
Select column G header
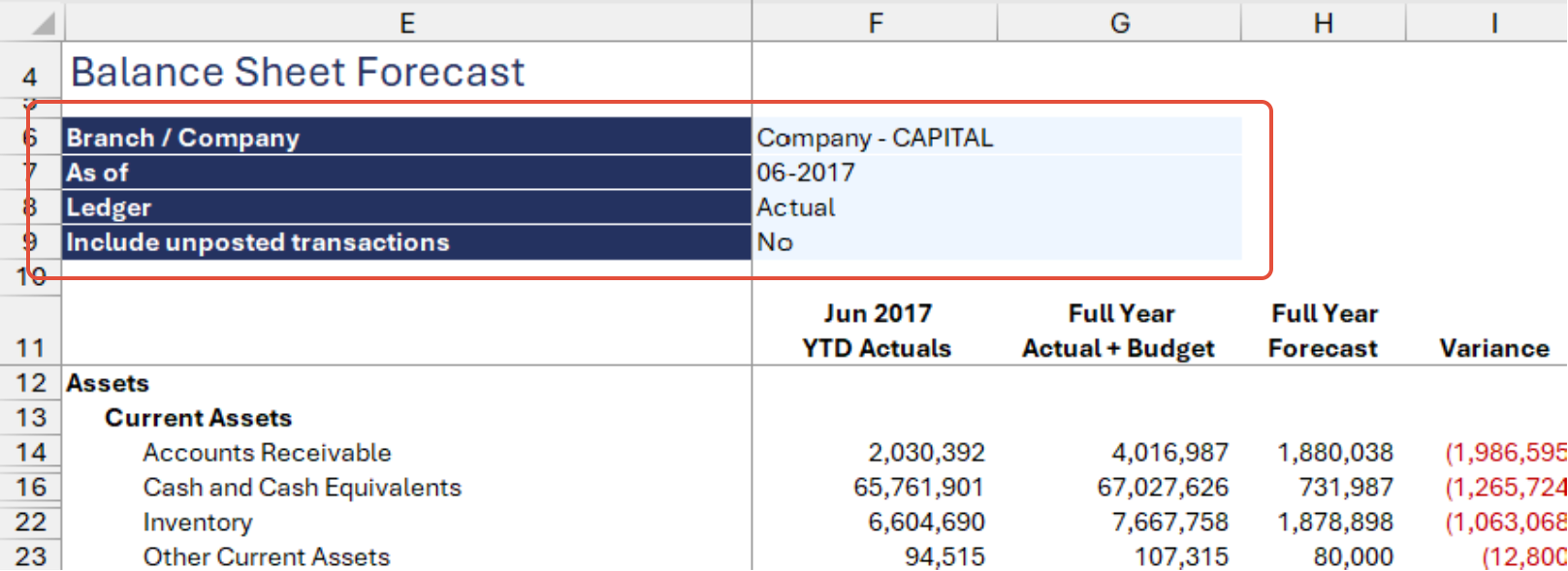point(1120,22)
